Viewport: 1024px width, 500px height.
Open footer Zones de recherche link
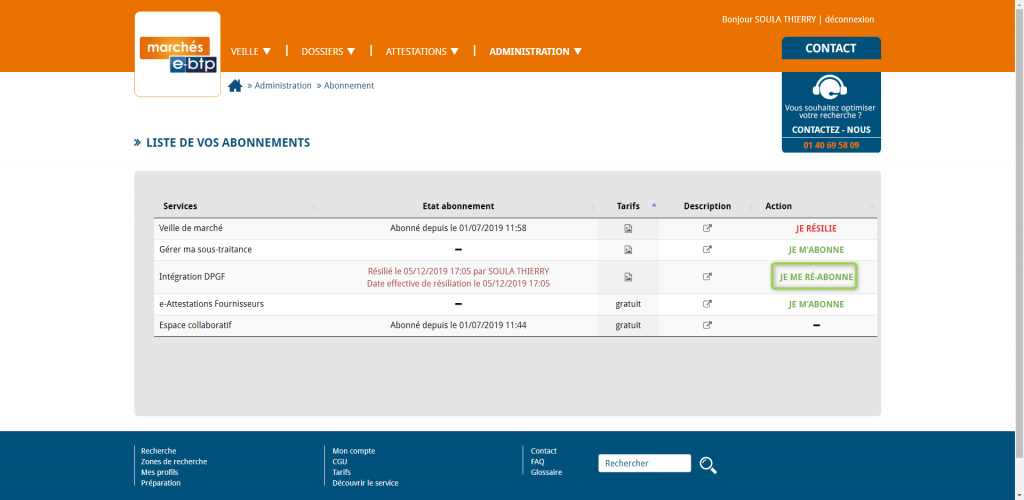coord(174,461)
